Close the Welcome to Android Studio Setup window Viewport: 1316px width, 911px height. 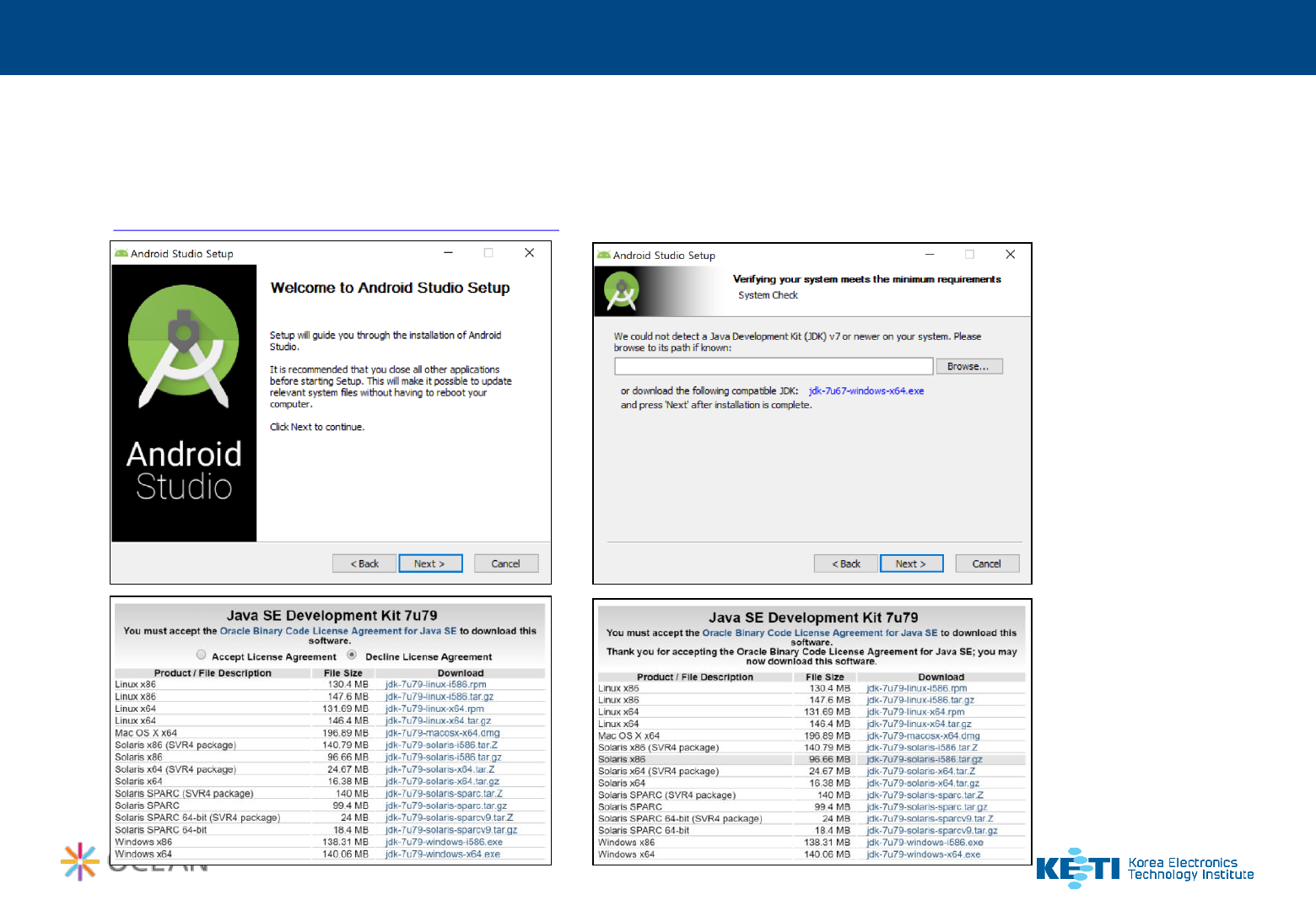pyautogui.click(x=529, y=252)
